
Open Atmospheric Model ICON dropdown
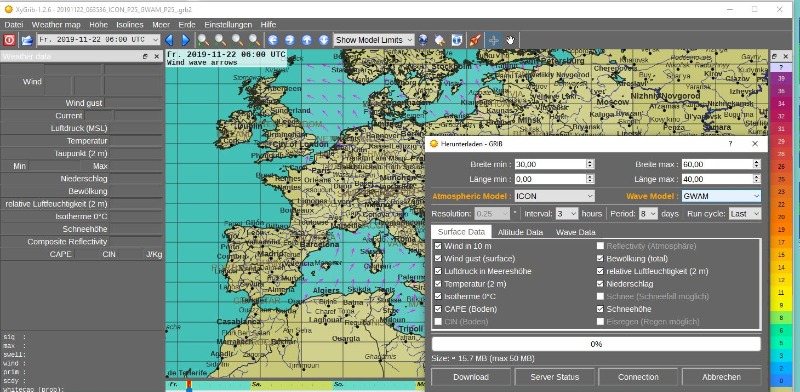coord(555,196)
